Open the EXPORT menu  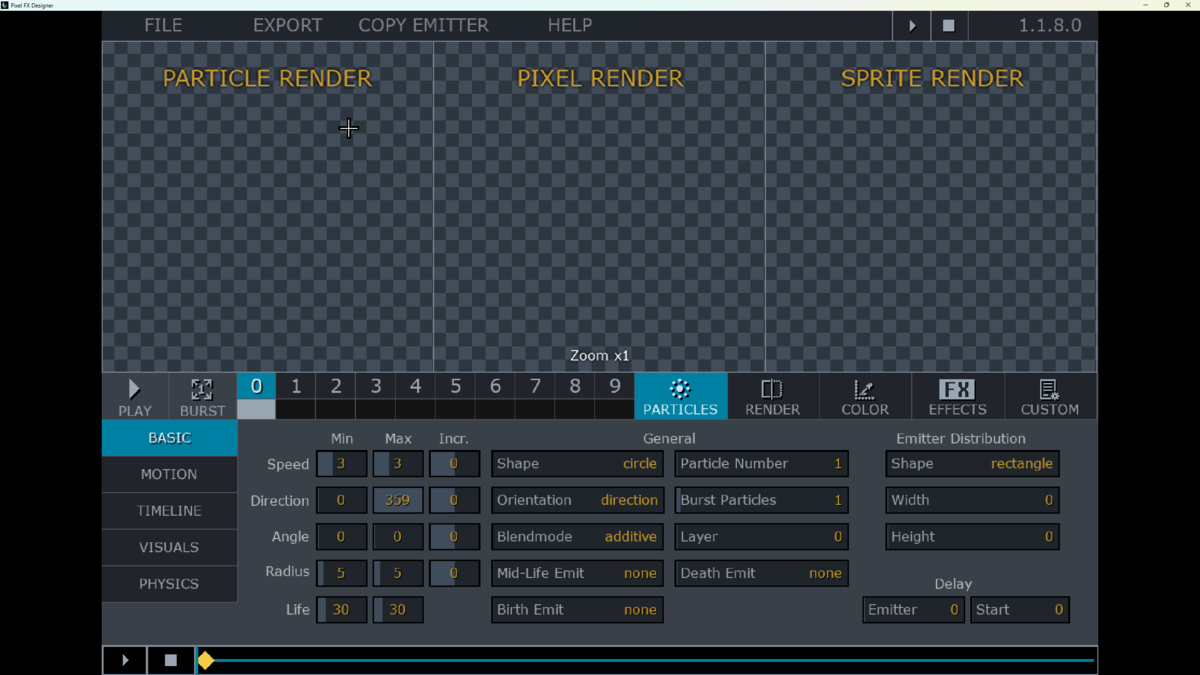tap(287, 25)
